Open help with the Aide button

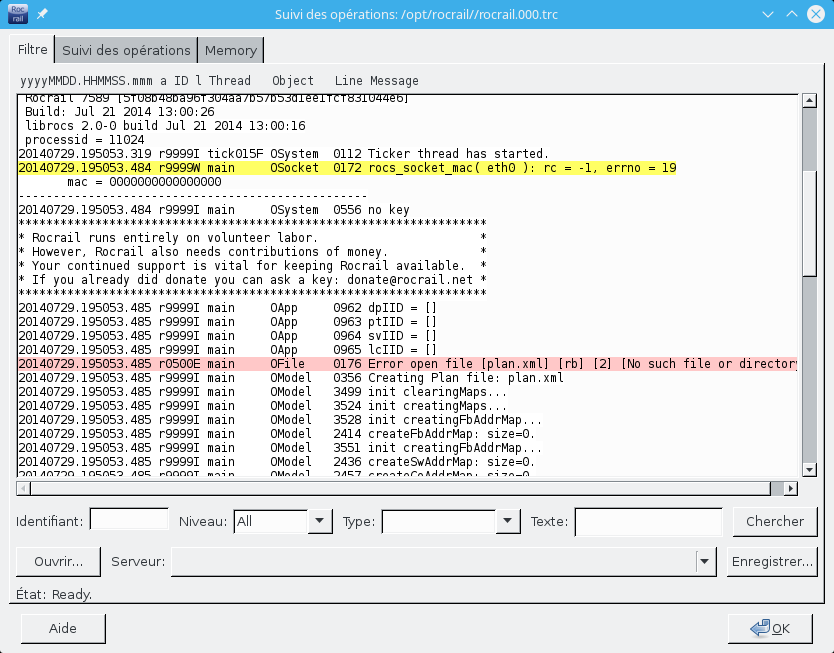point(63,629)
